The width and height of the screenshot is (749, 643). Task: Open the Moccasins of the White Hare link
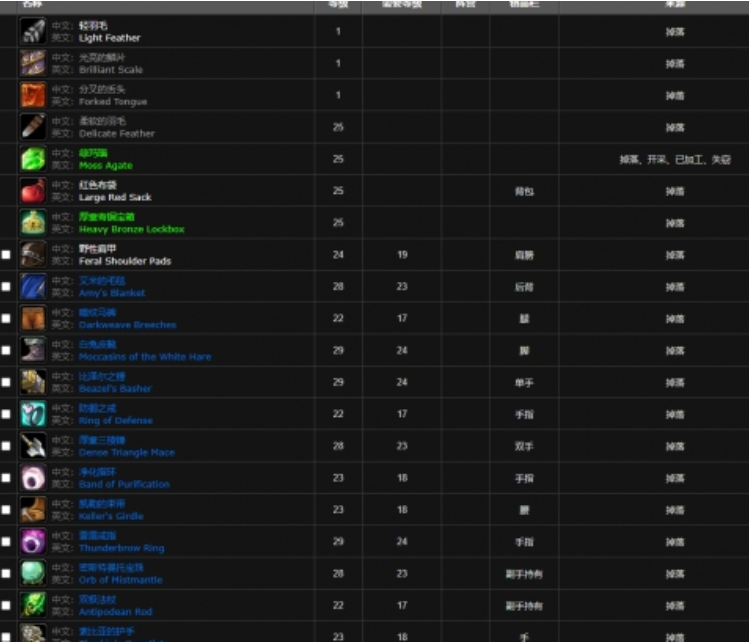145,357
